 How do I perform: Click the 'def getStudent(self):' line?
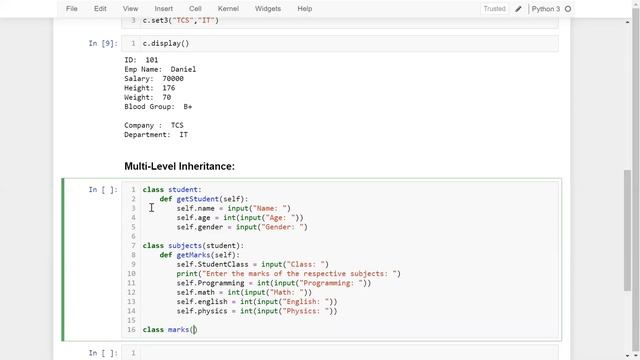click(x=204, y=199)
